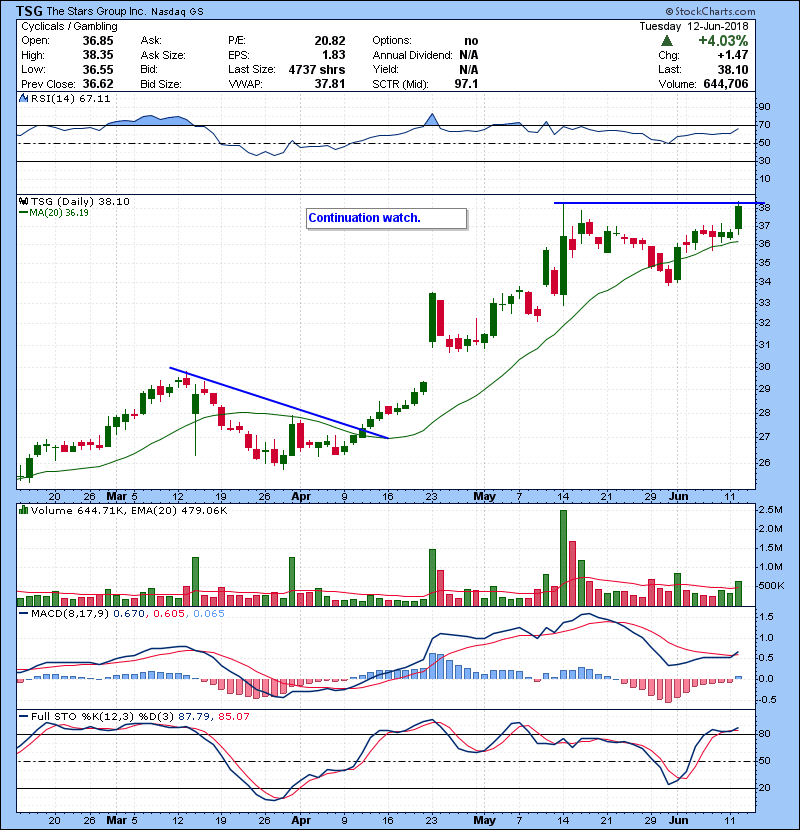Click the Nasdaq GS exchange label
The height and width of the screenshot is (830, 800).
pos(177,12)
